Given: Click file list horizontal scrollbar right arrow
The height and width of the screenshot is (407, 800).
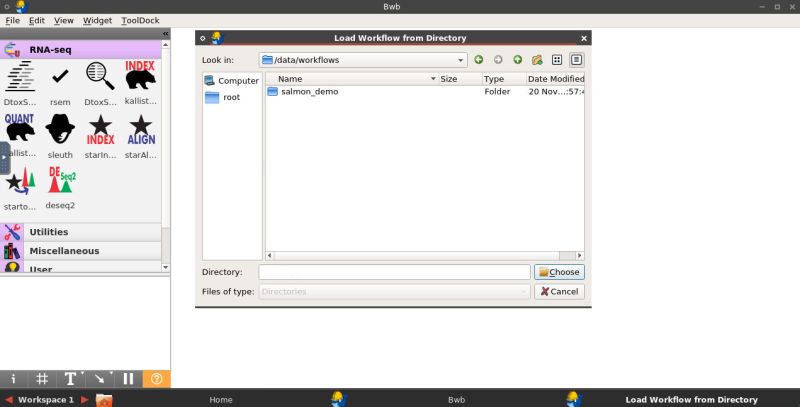Looking at the screenshot, I should point(580,256).
